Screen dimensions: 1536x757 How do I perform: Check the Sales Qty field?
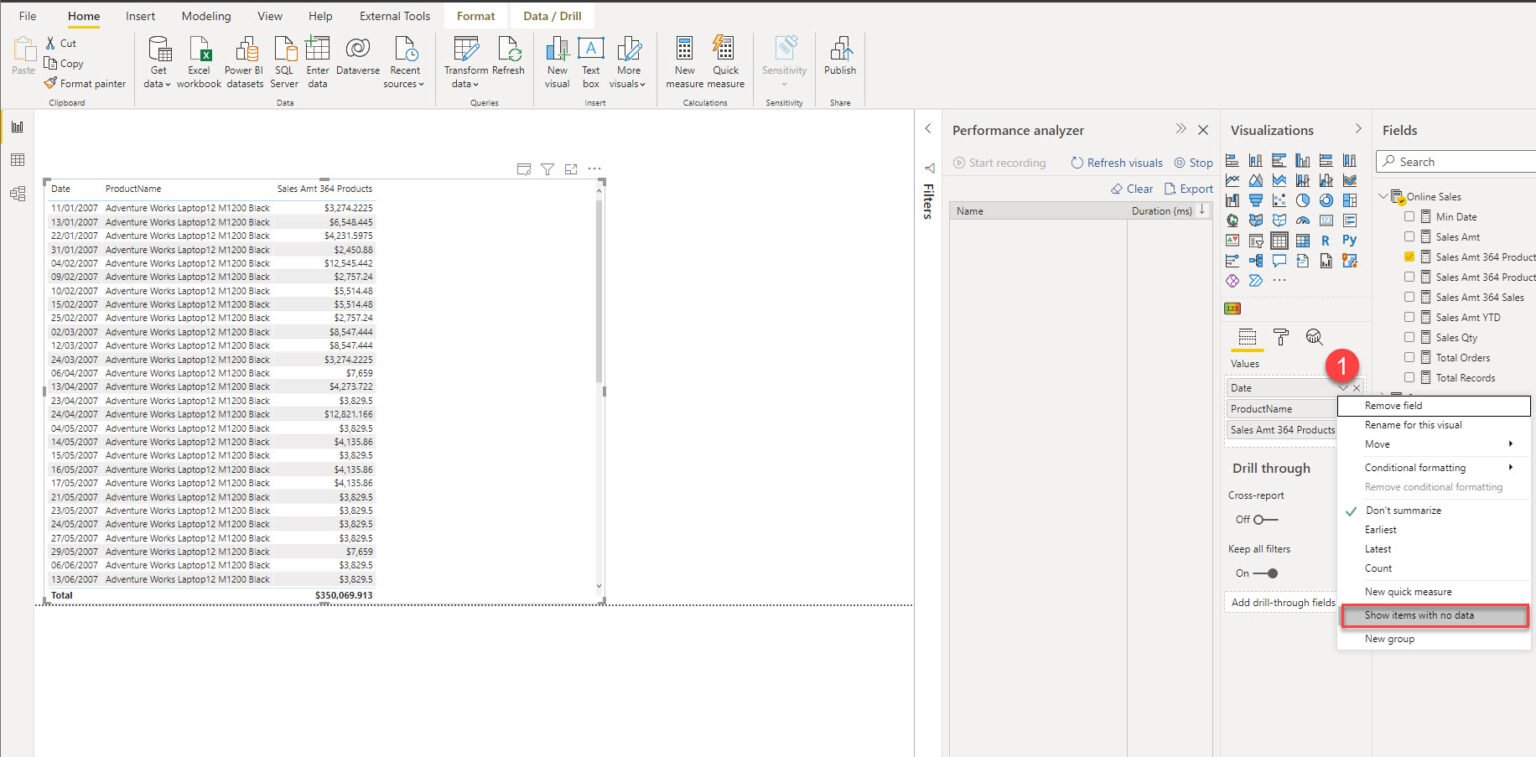(1410, 337)
